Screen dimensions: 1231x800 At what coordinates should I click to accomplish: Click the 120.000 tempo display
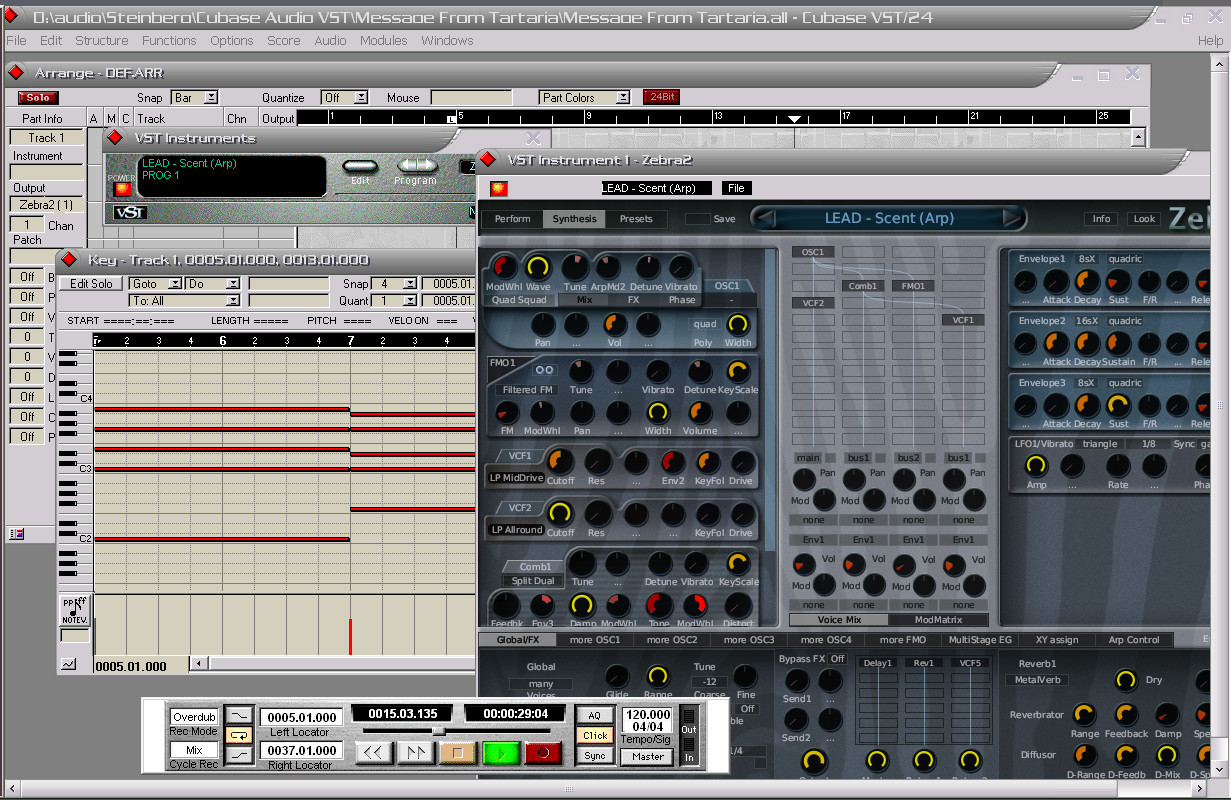coord(647,716)
